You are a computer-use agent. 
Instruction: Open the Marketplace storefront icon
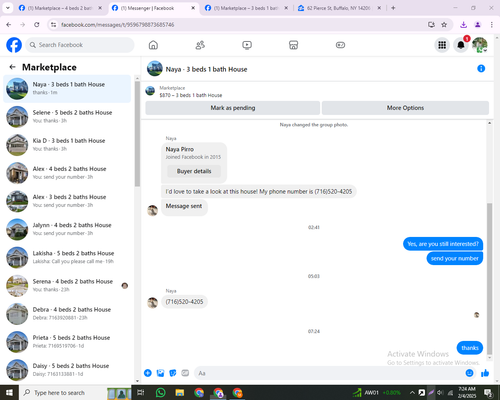tap(293, 45)
